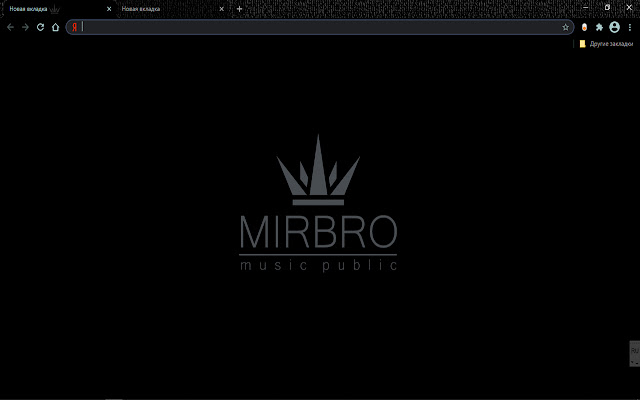Open the user profile avatar
640x400 pixels.
point(614,27)
